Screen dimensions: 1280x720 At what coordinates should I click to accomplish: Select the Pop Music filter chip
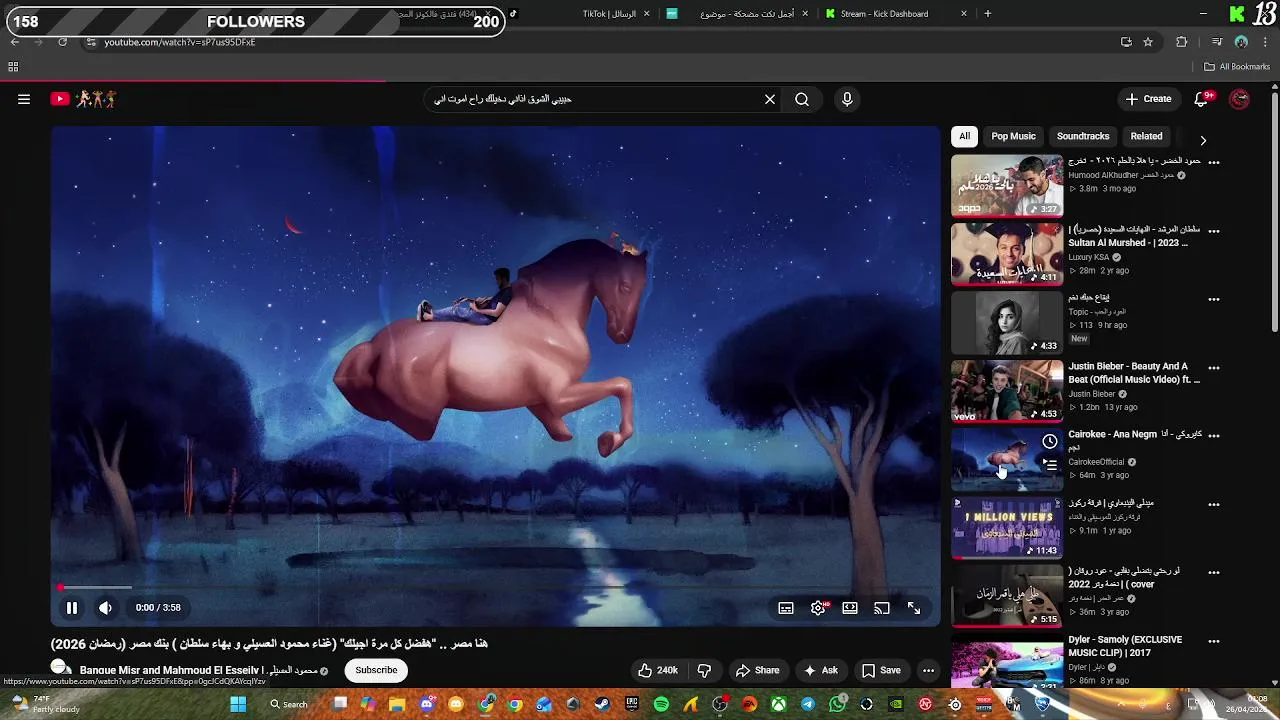(1013, 136)
